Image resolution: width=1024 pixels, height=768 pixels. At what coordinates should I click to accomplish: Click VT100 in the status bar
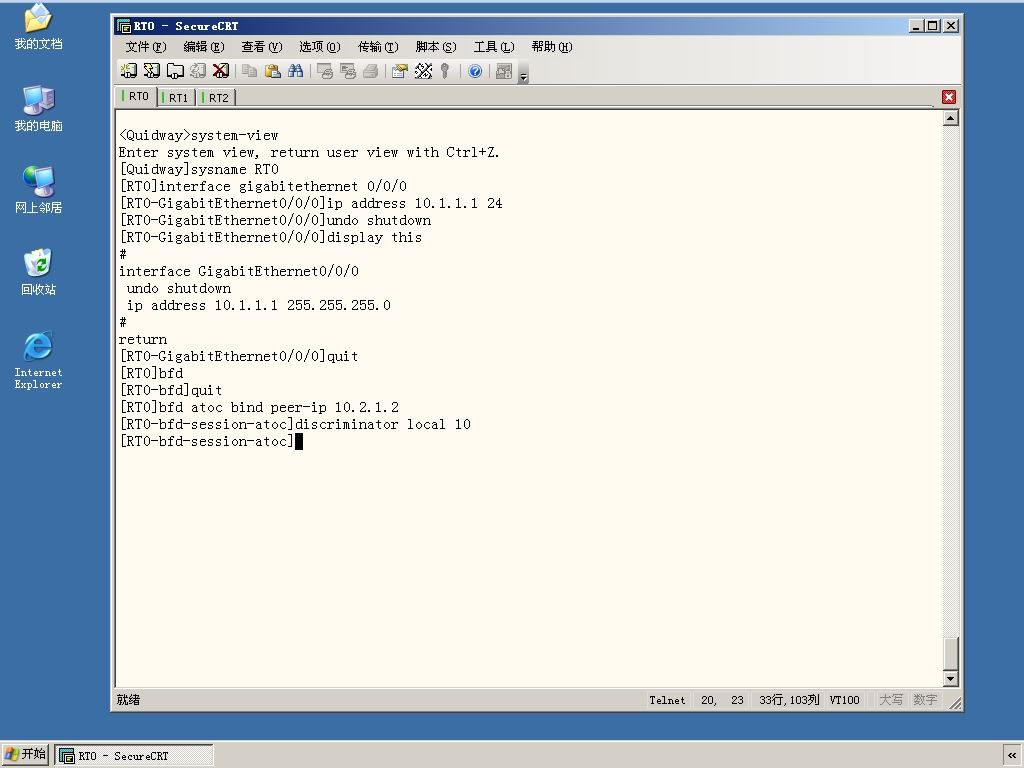coord(844,700)
